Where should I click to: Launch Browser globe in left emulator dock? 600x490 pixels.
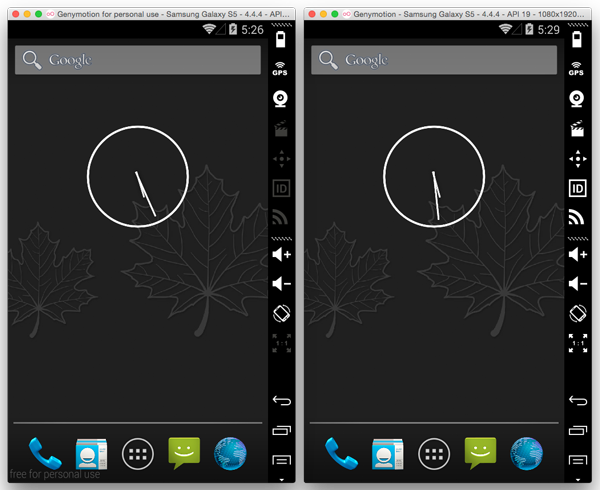[230, 454]
